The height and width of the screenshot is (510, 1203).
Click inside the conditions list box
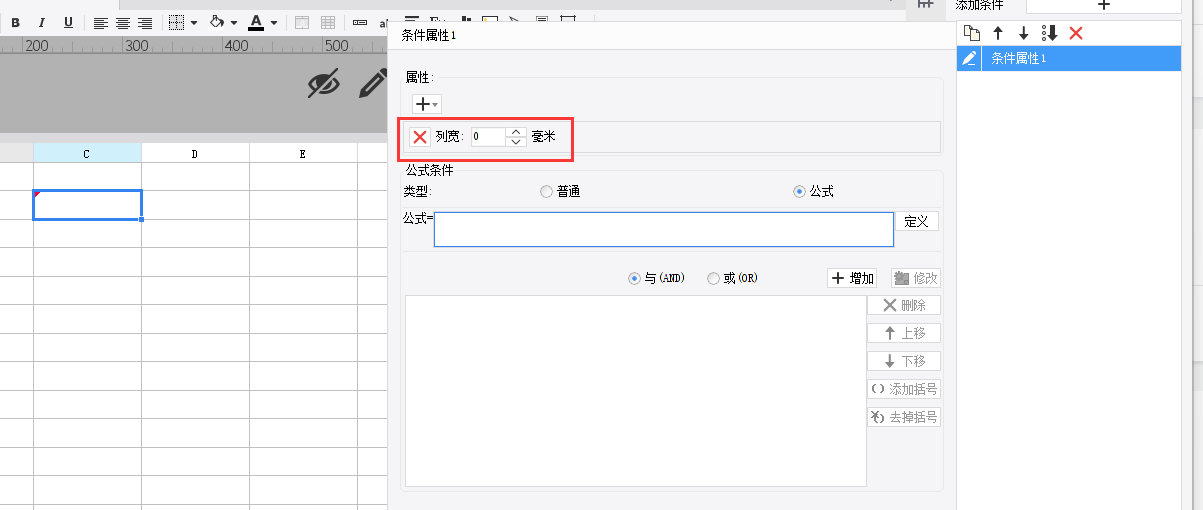click(635, 391)
